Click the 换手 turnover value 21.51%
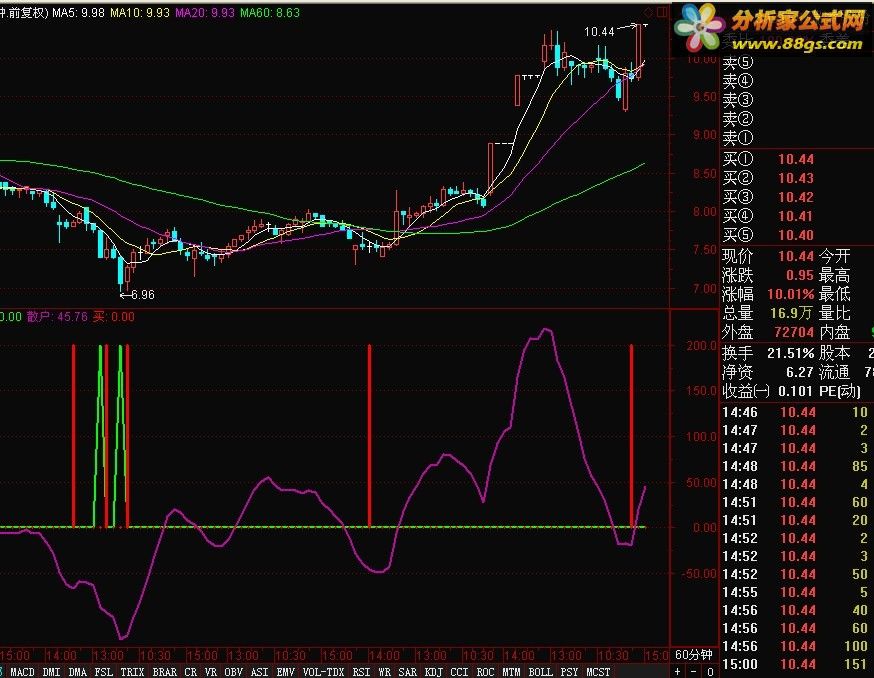 [791, 353]
